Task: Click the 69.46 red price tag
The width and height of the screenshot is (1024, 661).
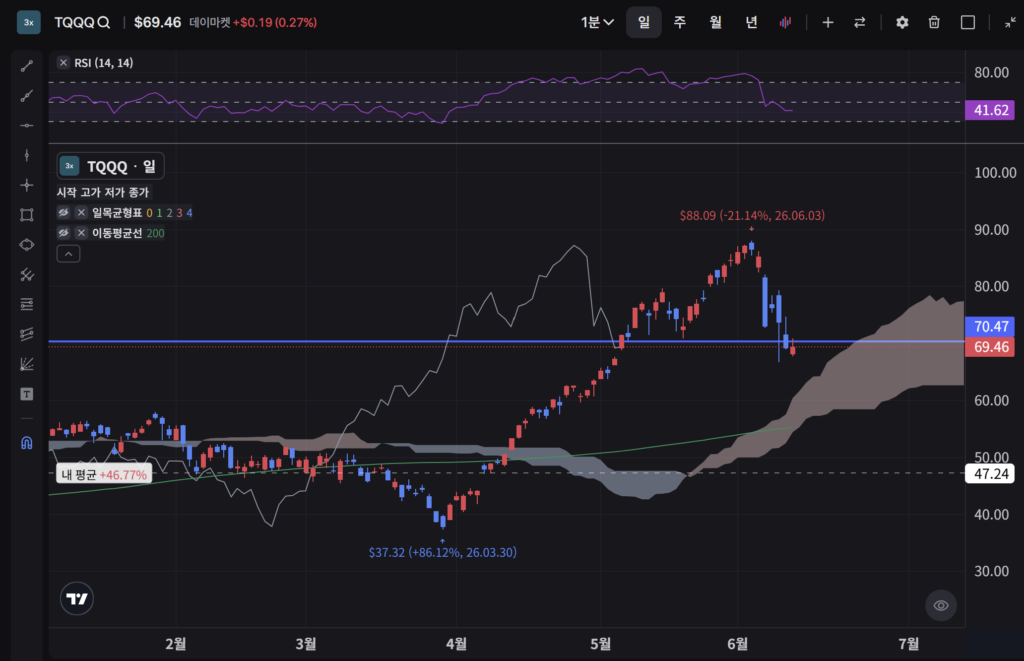Action: tap(991, 347)
